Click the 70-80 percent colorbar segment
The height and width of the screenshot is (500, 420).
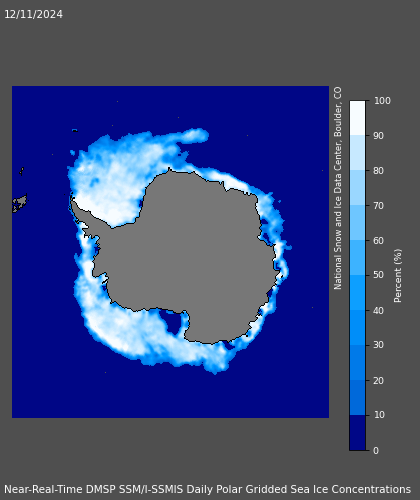point(357,188)
